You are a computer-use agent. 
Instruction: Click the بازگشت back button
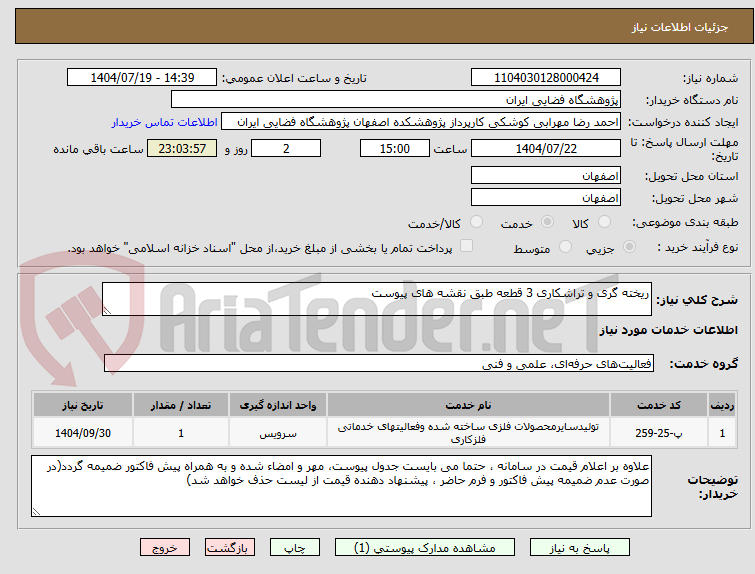coord(230,548)
